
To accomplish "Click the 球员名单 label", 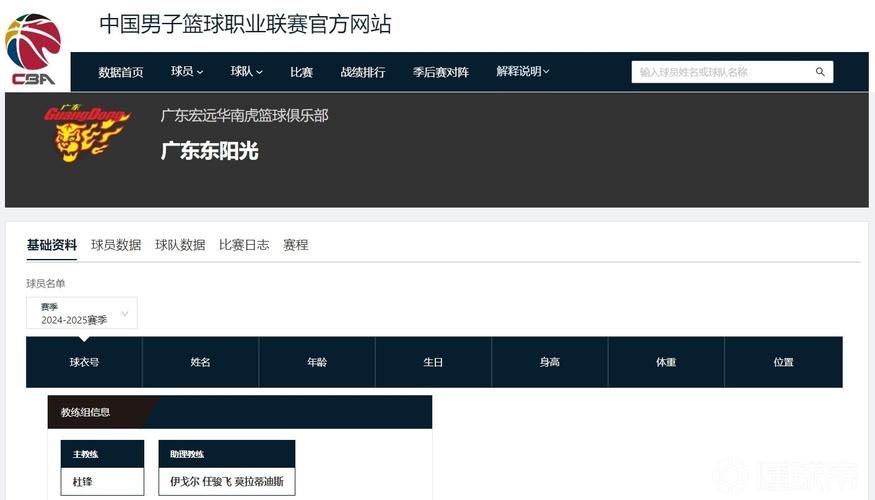I will 46,283.
